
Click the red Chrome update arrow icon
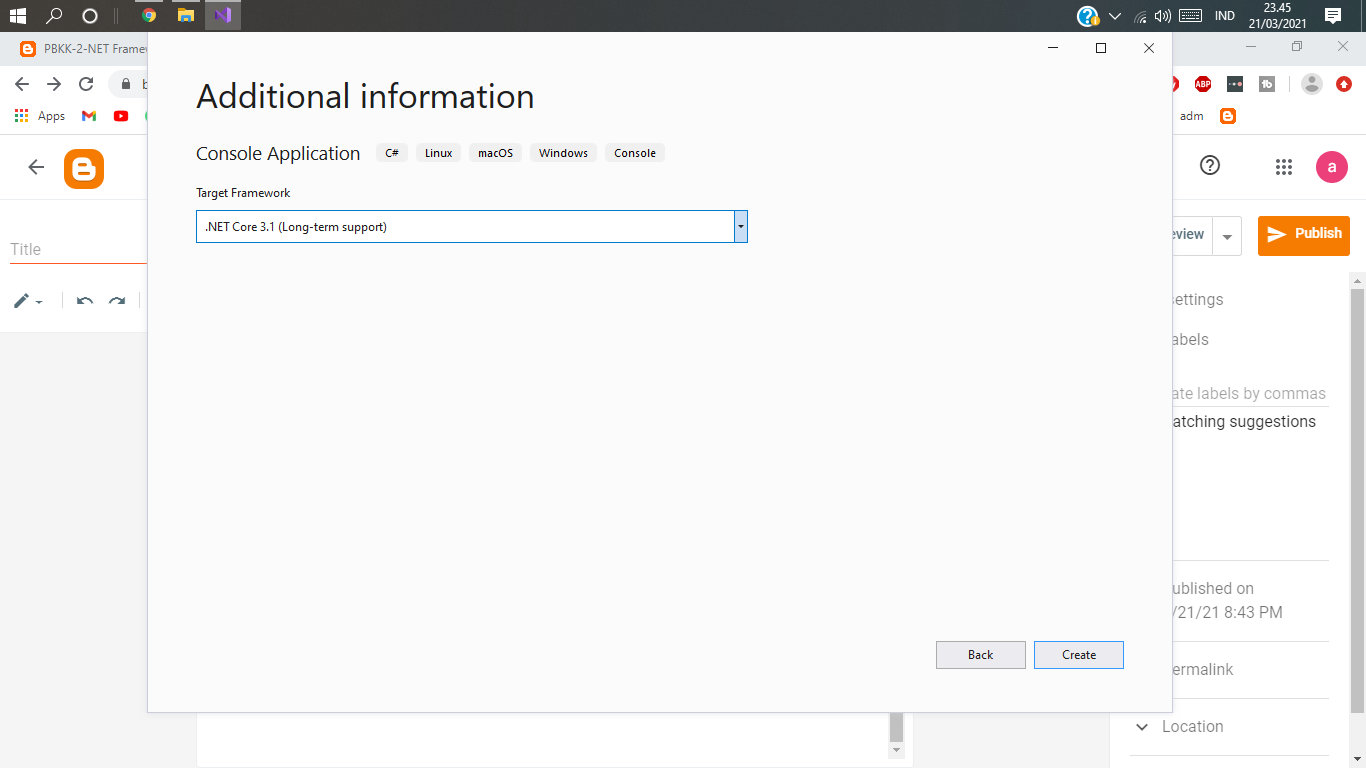1344,84
